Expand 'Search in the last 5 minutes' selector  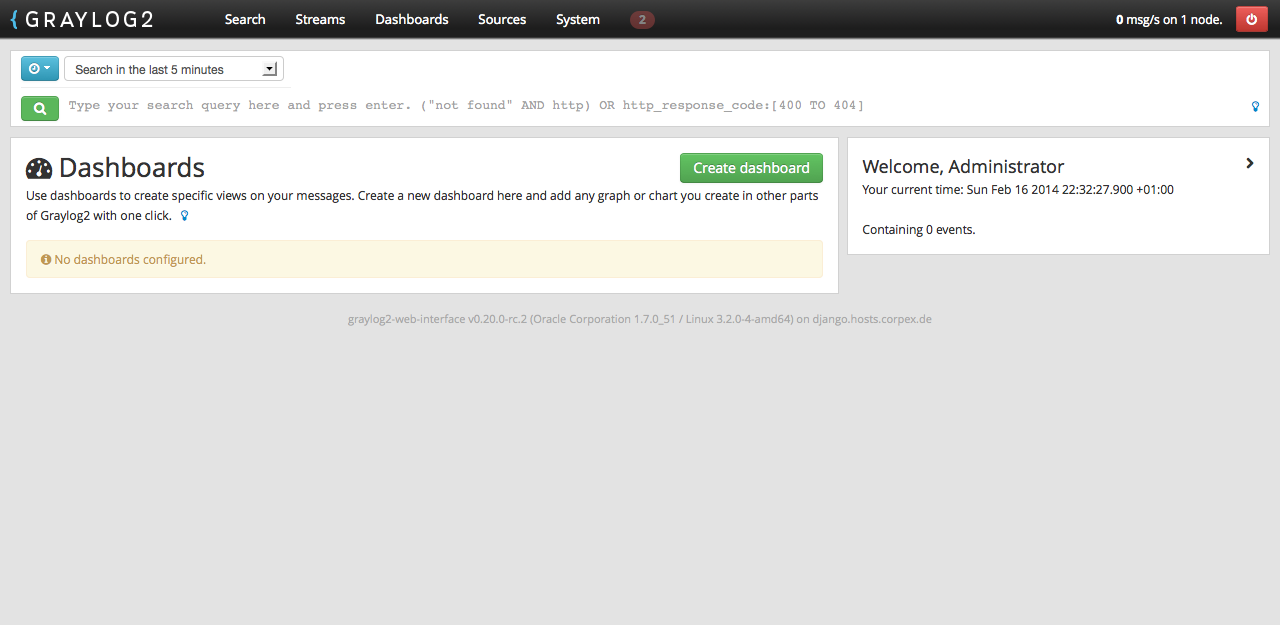pos(173,69)
